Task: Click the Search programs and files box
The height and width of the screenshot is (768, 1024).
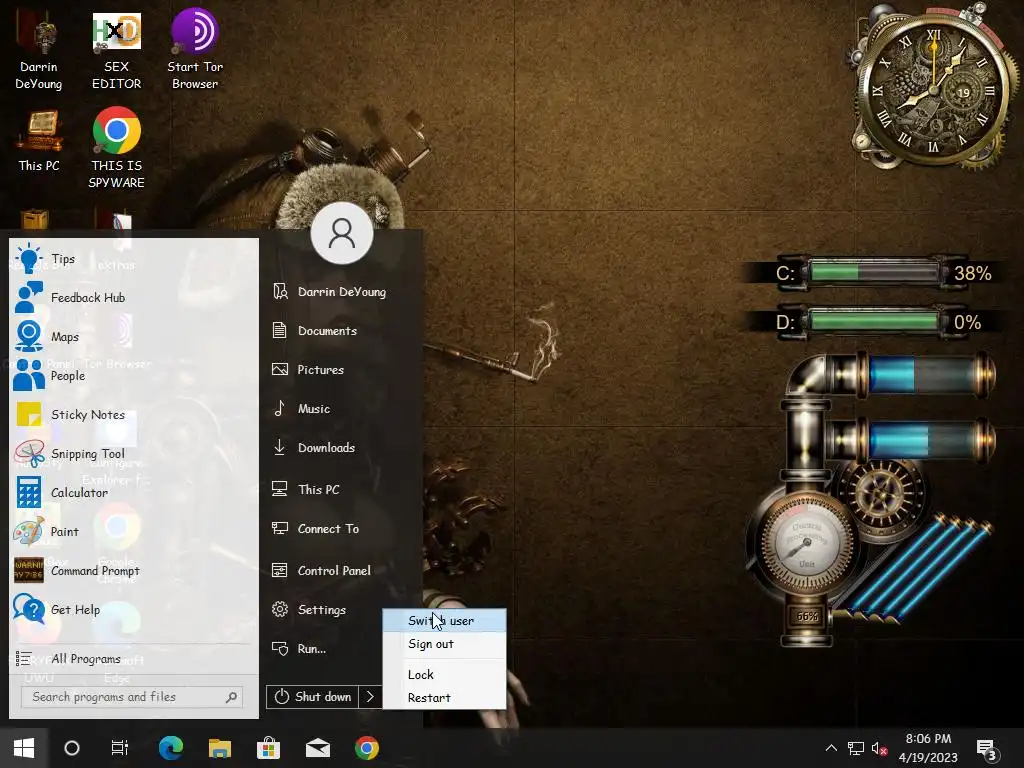Action: (132, 697)
